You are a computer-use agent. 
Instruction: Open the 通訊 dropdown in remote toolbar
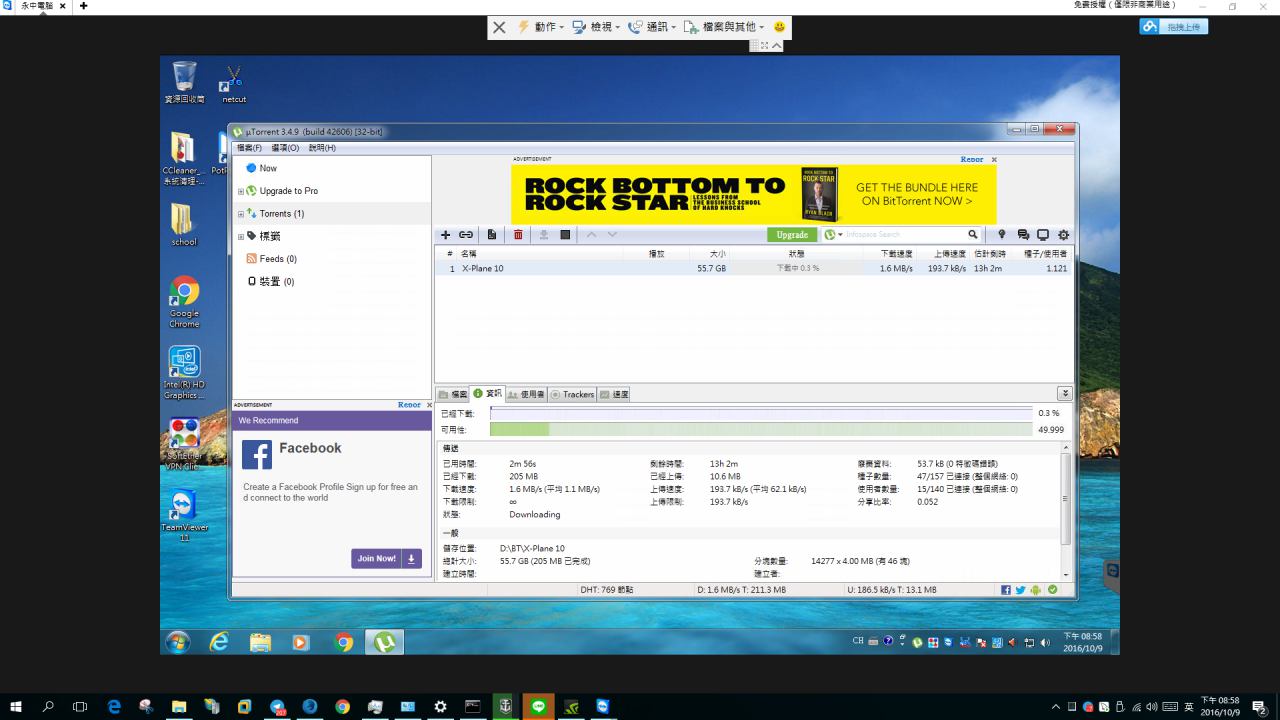coord(652,27)
